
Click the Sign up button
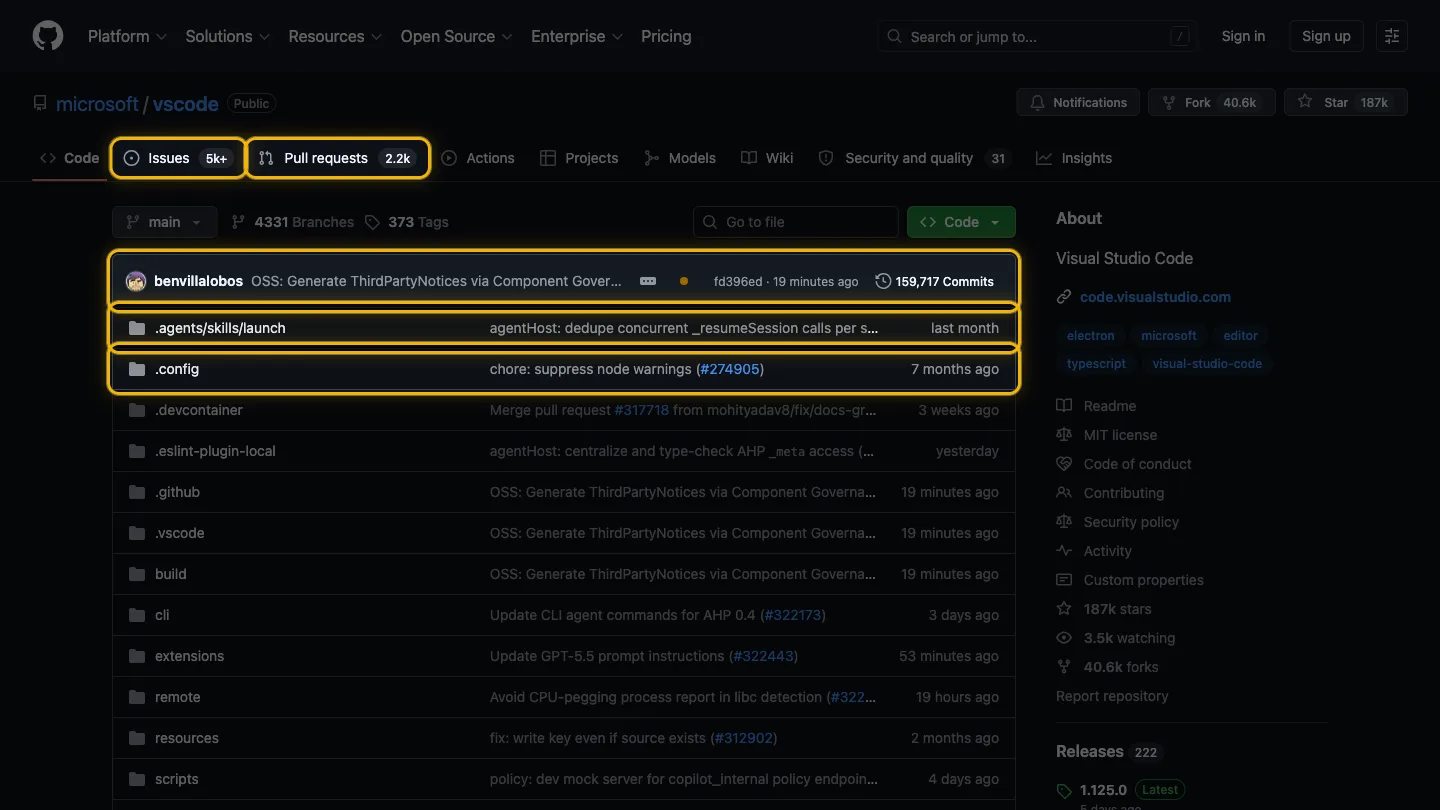pos(1326,36)
